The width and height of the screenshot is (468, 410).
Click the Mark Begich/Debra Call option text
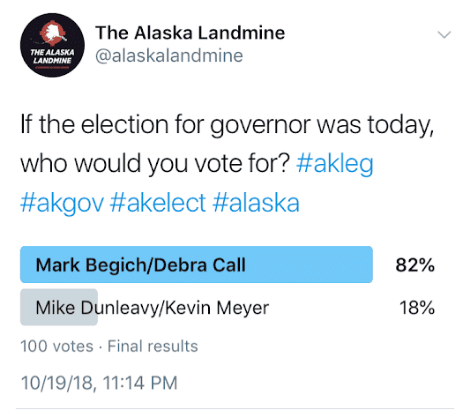[140, 265]
